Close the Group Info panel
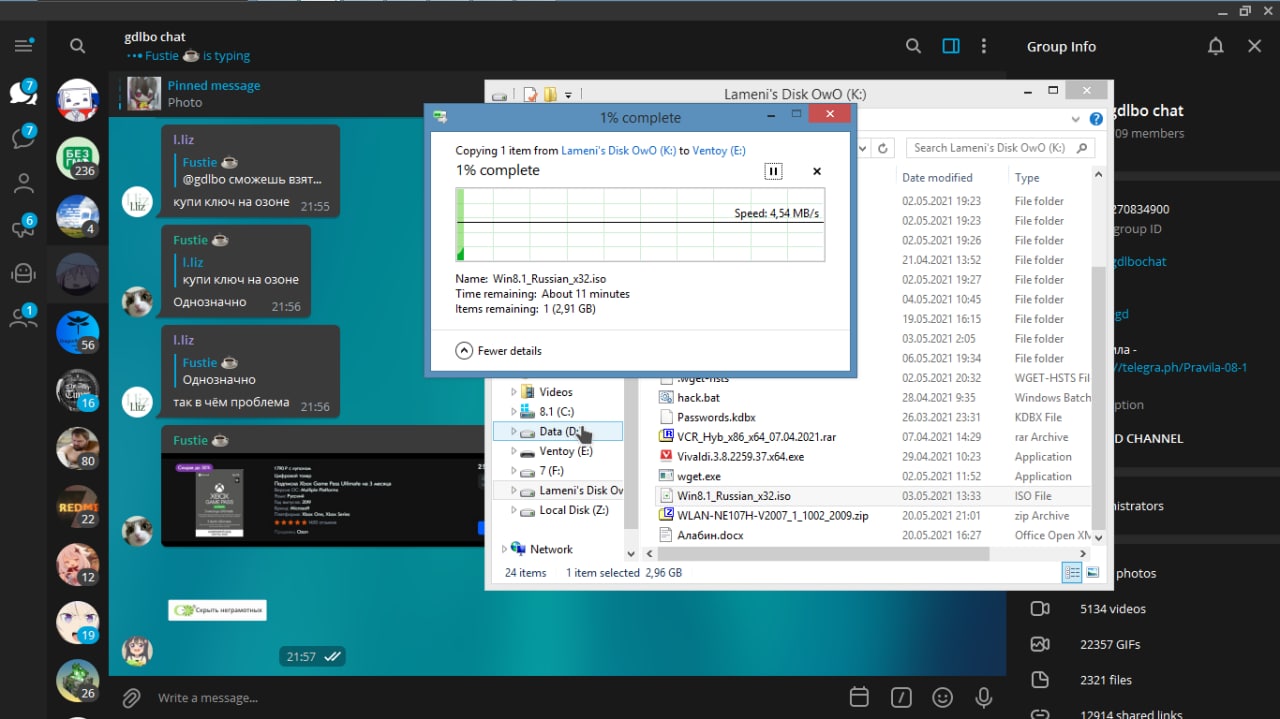 (1255, 46)
